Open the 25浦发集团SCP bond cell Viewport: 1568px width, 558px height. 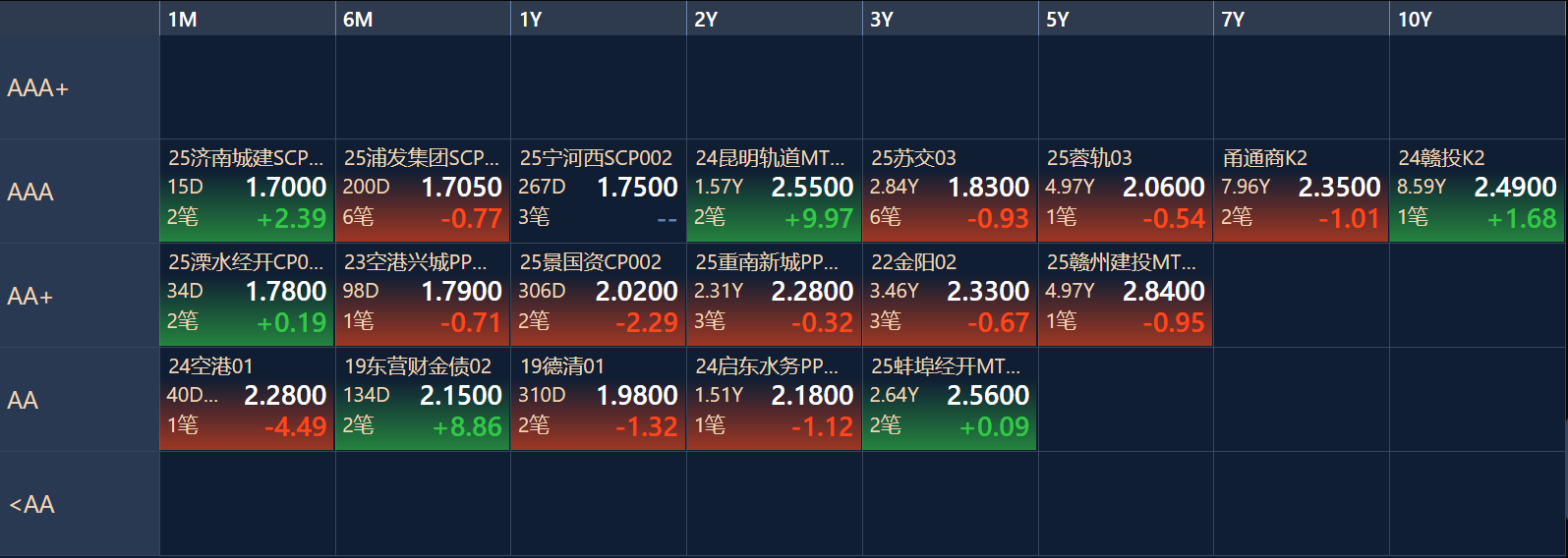pos(423,191)
